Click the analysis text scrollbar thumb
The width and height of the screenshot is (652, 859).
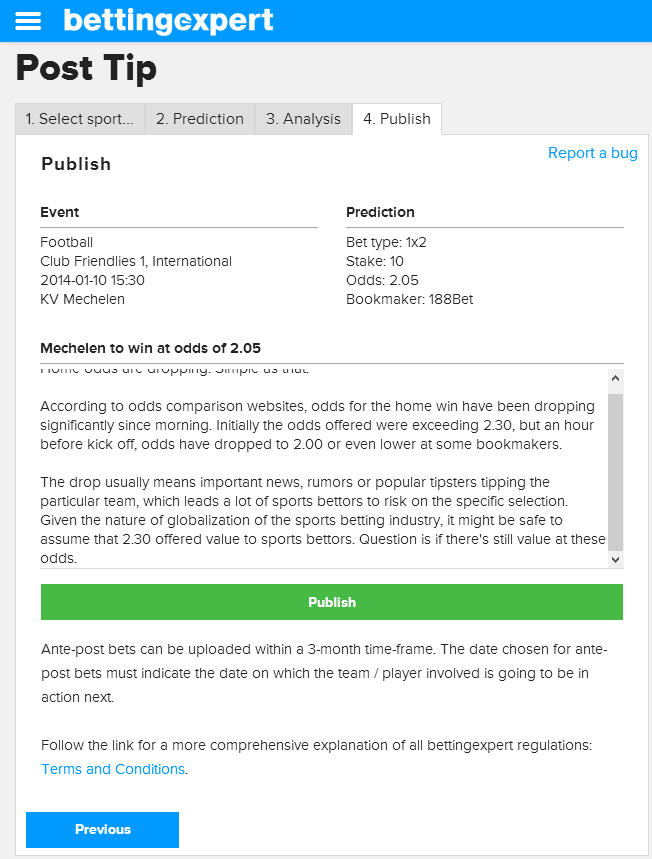615,469
